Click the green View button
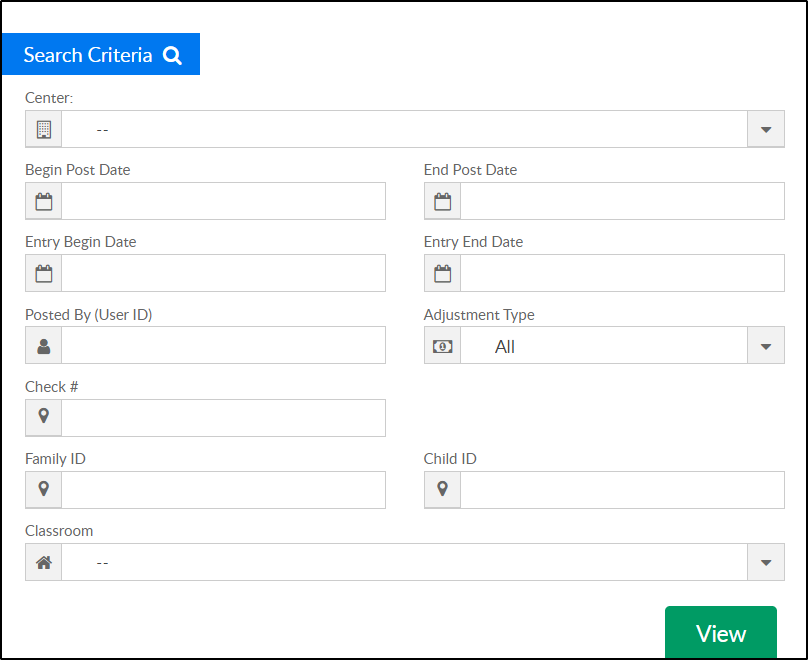808x660 pixels. (x=721, y=632)
